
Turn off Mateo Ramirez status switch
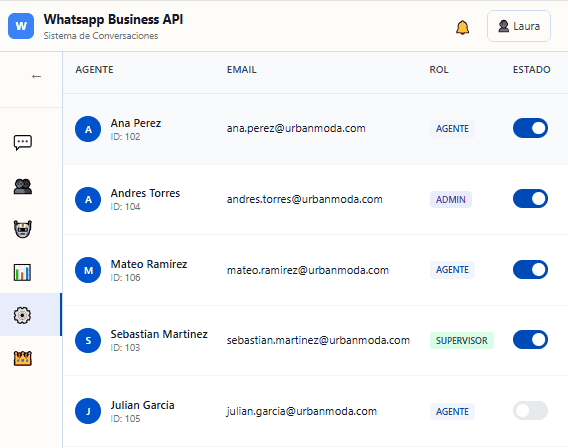coord(530,269)
